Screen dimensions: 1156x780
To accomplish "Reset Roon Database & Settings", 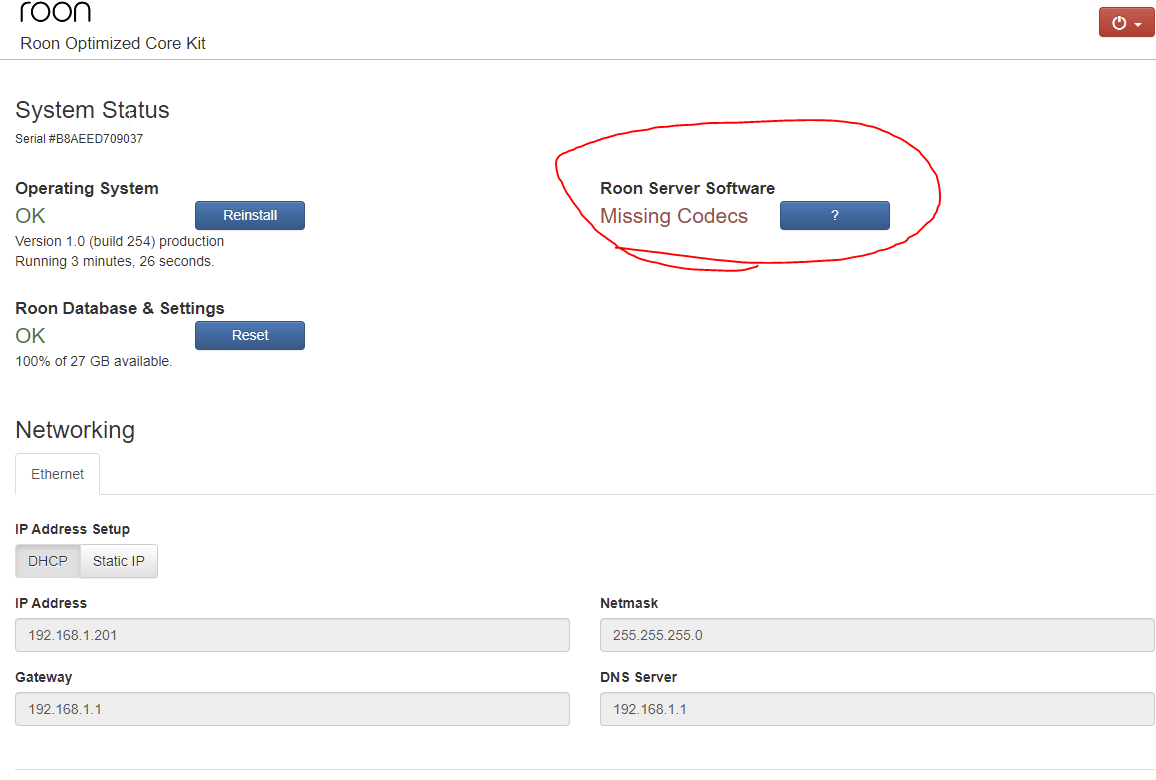I will [250, 335].
